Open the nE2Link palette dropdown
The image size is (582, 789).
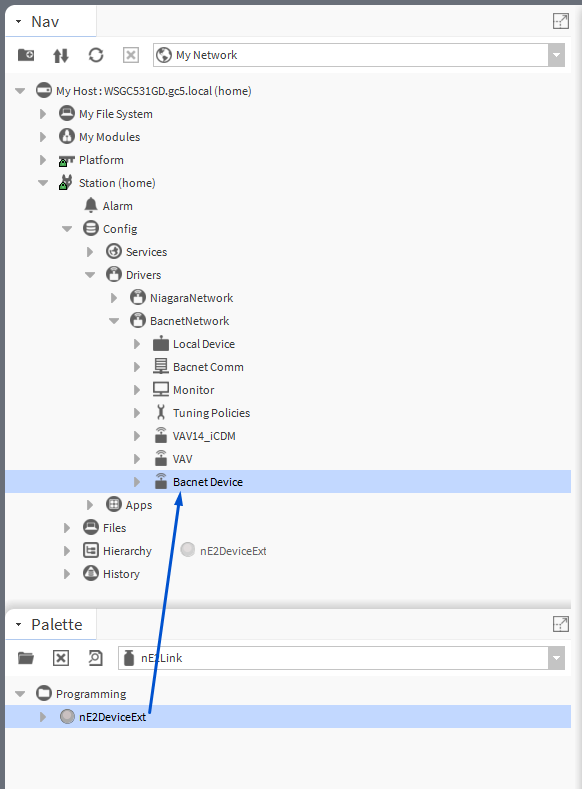[x=556, y=658]
